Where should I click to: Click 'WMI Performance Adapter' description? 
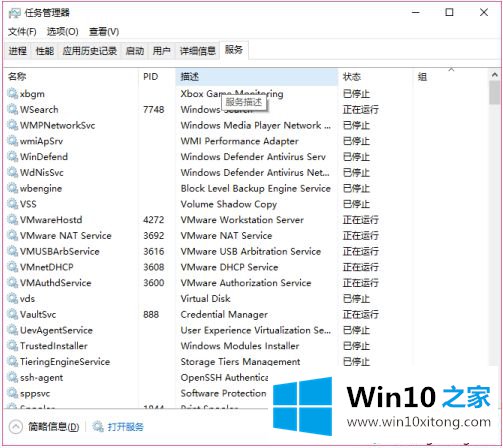[239, 141]
